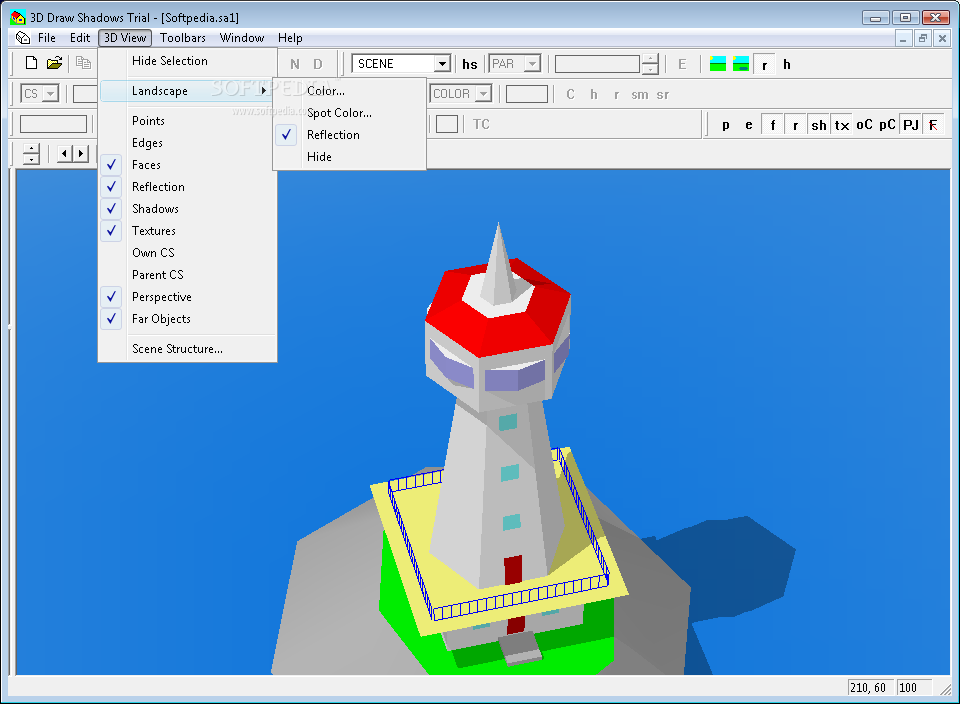960x704 pixels.
Task: Click the landscape color icon without pond
Action: coord(718,64)
